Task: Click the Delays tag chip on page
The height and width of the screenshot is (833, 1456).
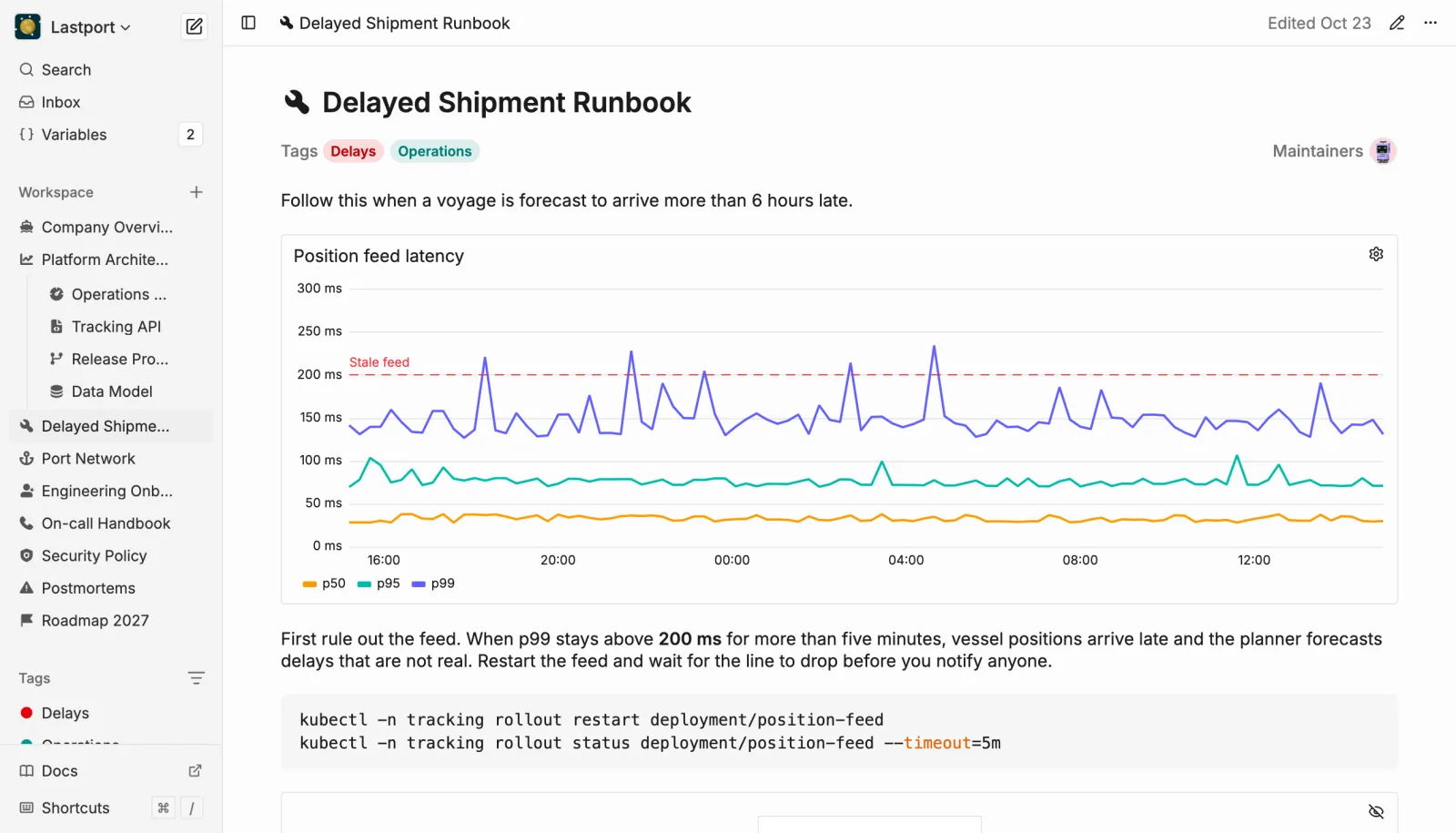Action: tap(353, 151)
